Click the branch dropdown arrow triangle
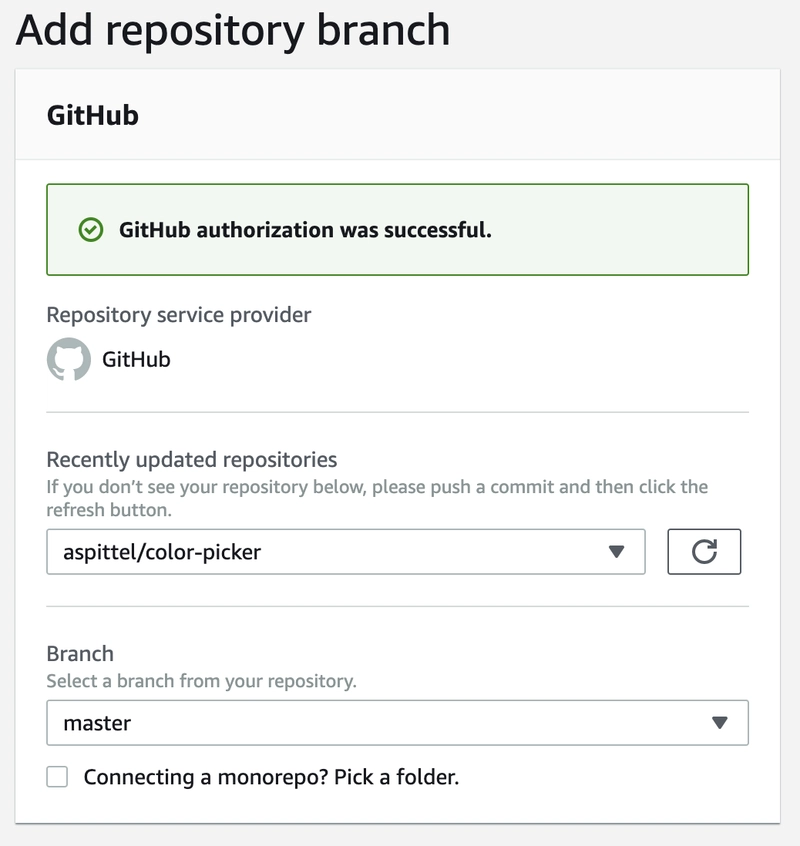The width and height of the screenshot is (800, 846). coord(720,722)
